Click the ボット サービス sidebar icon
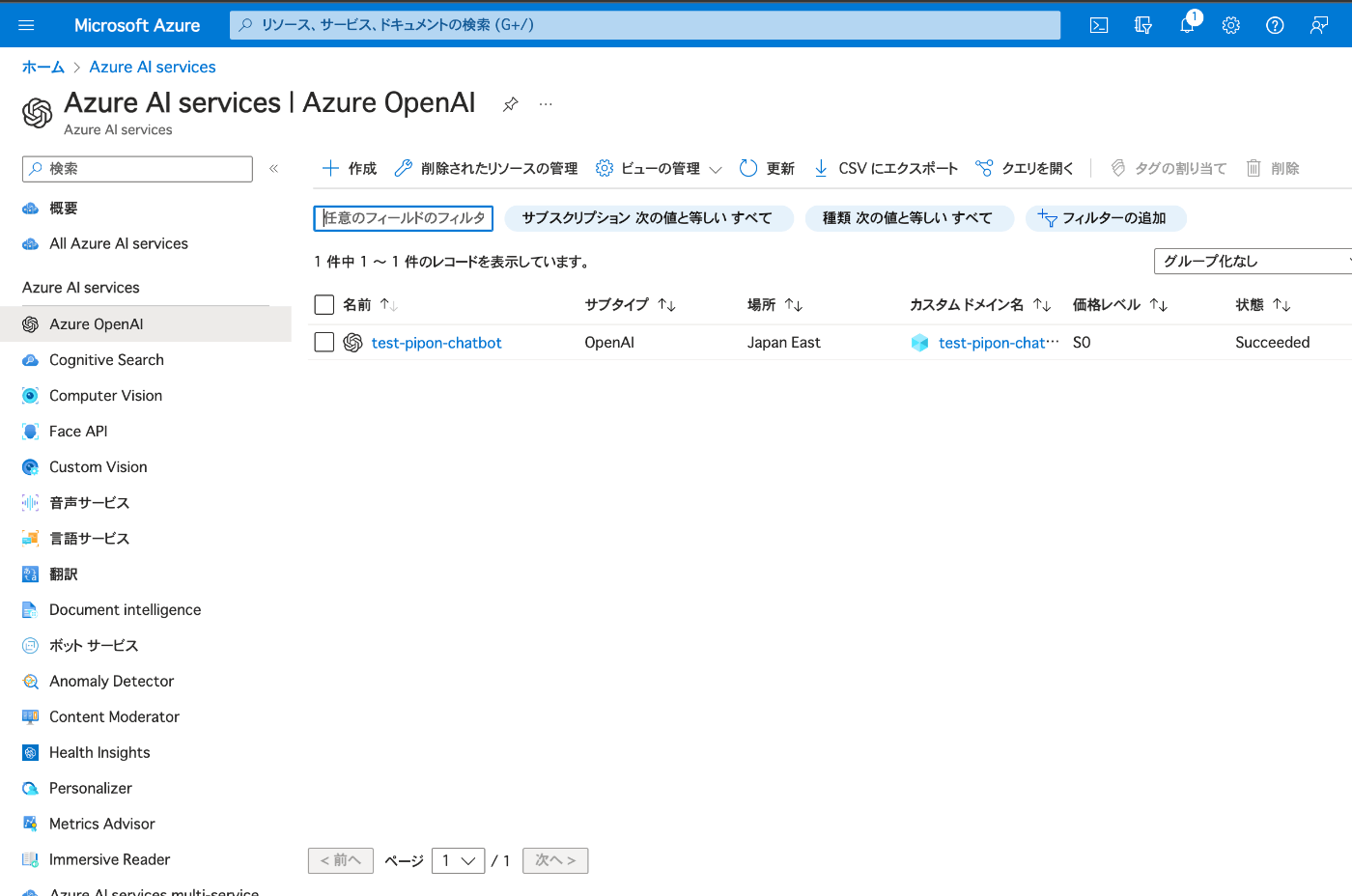This screenshot has width=1352, height=896. point(30,646)
